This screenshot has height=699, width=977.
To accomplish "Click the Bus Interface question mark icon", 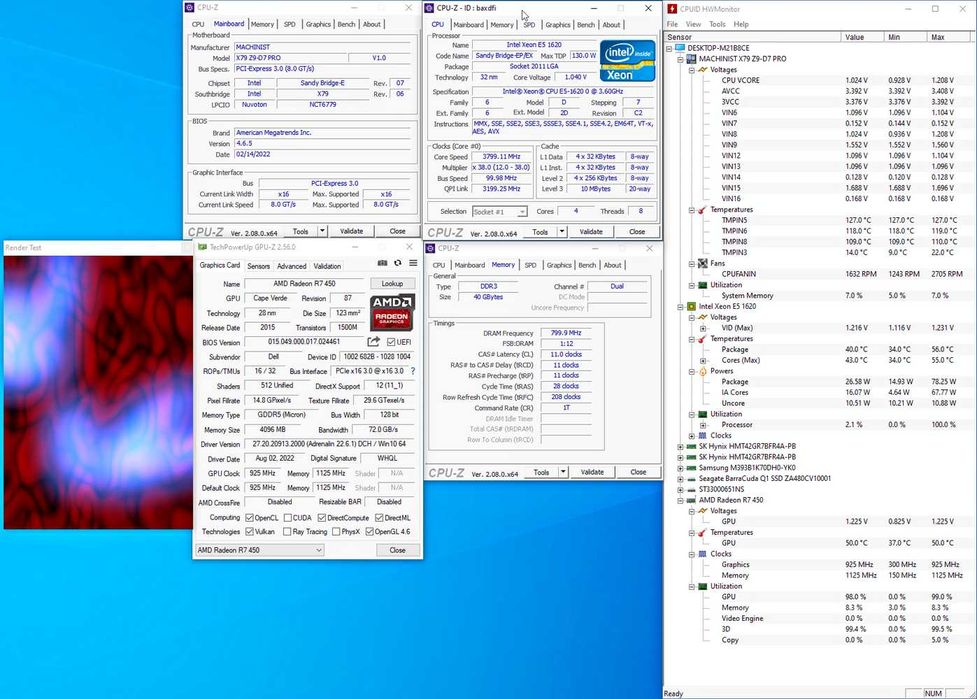I will pyautogui.click(x=412, y=371).
